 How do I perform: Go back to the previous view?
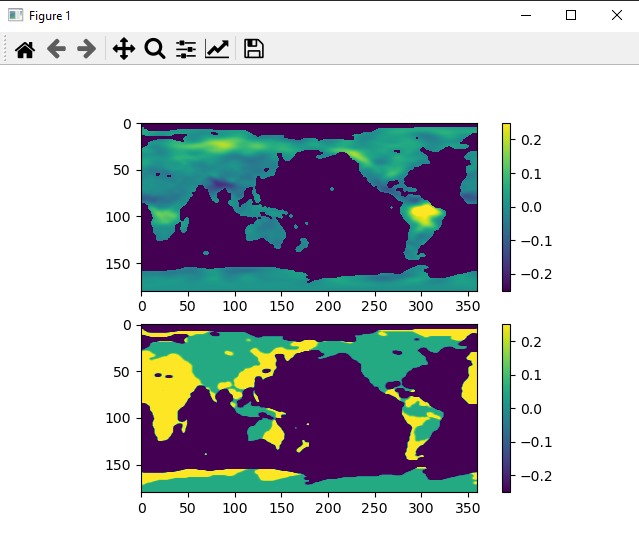(56, 49)
